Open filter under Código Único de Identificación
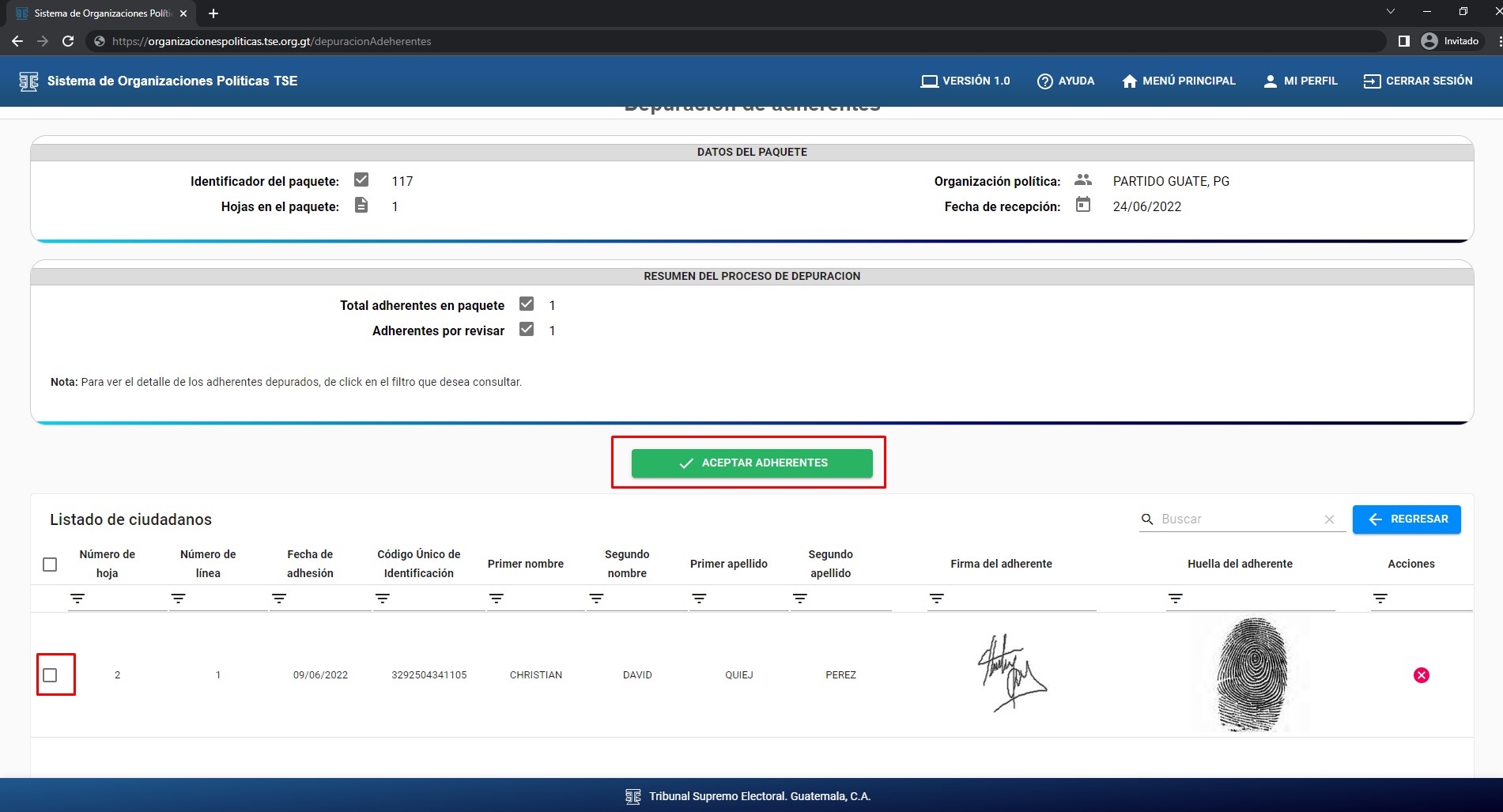 pyautogui.click(x=383, y=599)
